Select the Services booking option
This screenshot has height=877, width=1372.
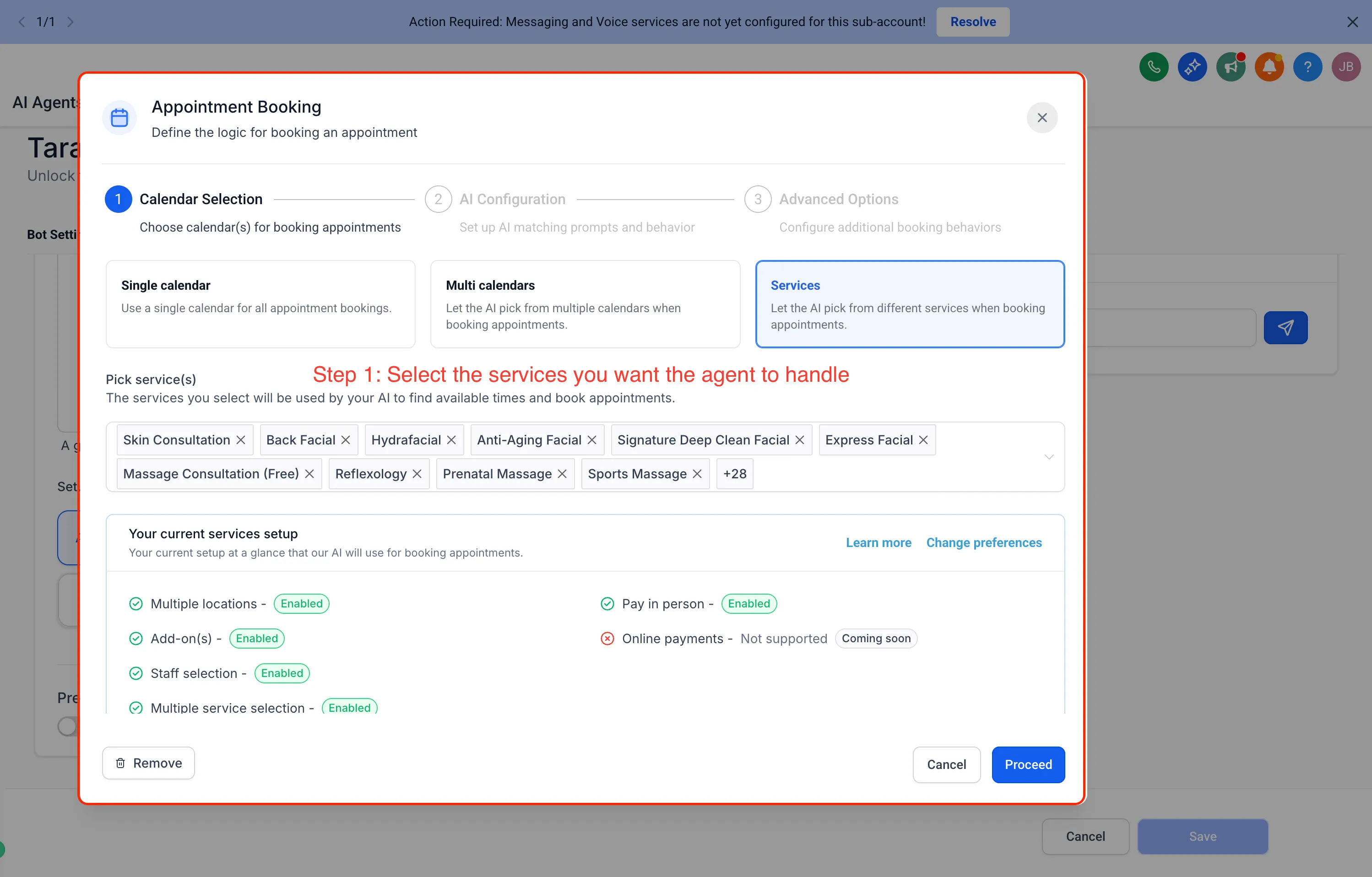click(x=909, y=304)
